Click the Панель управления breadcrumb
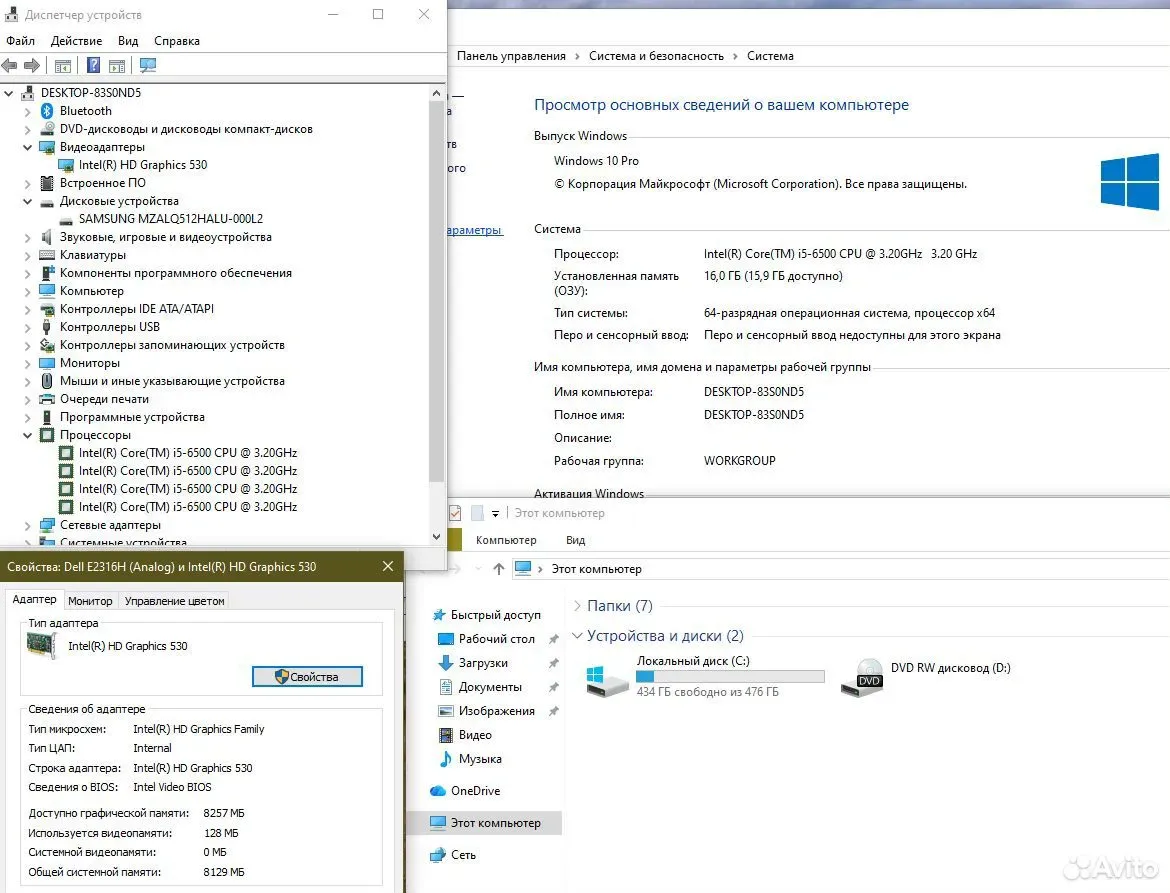The width and height of the screenshot is (1170, 893). point(511,56)
